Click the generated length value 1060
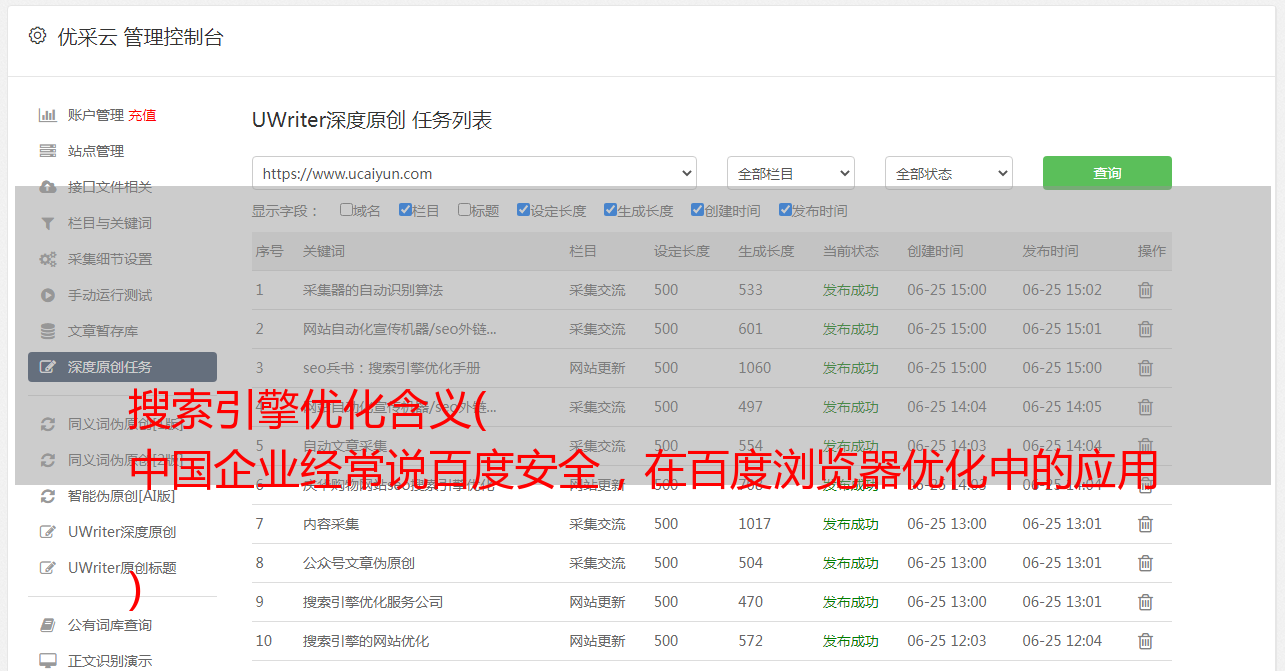The width and height of the screenshot is (1285, 671). click(755, 368)
